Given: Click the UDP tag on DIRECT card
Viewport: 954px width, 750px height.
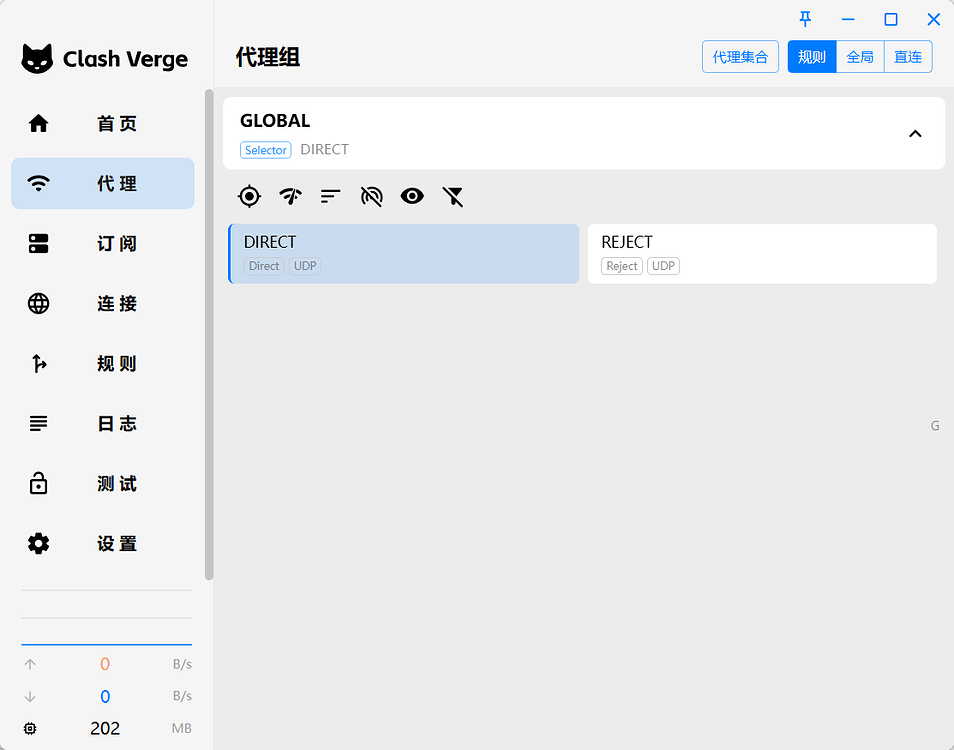Looking at the screenshot, I should pyautogui.click(x=305, y=266).
